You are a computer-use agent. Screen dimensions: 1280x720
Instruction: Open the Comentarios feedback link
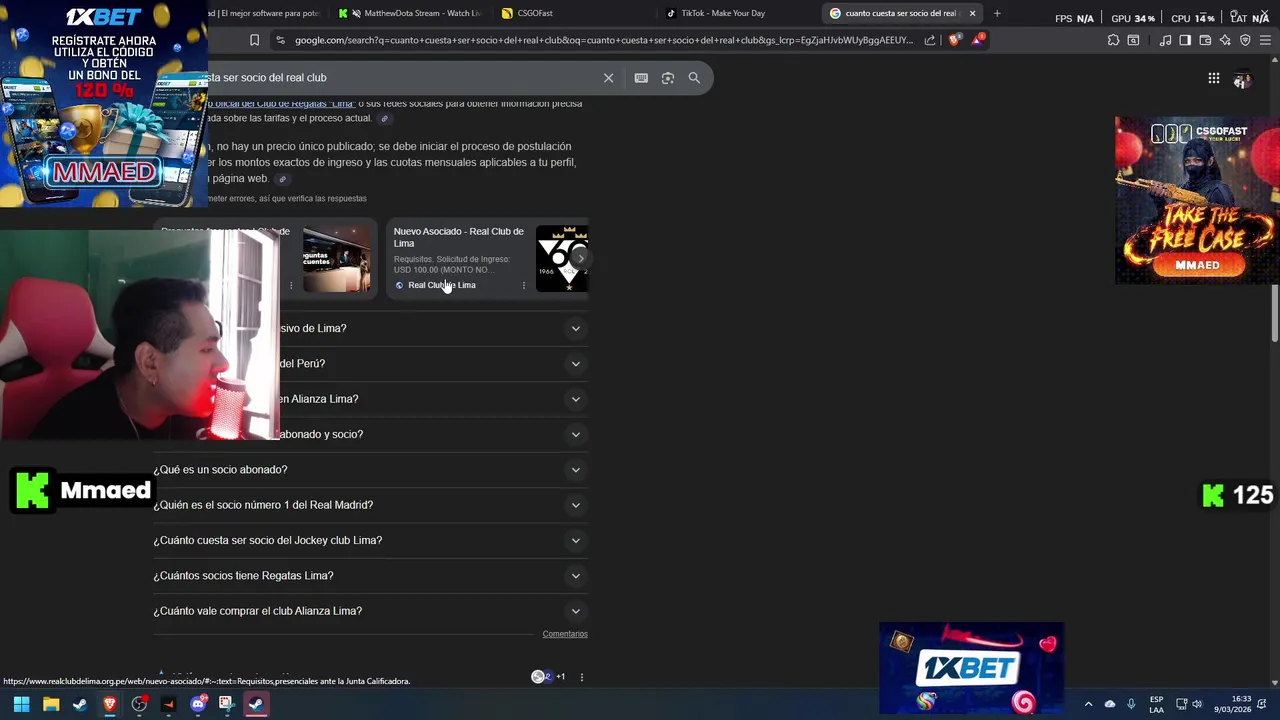tap(565, 634)
